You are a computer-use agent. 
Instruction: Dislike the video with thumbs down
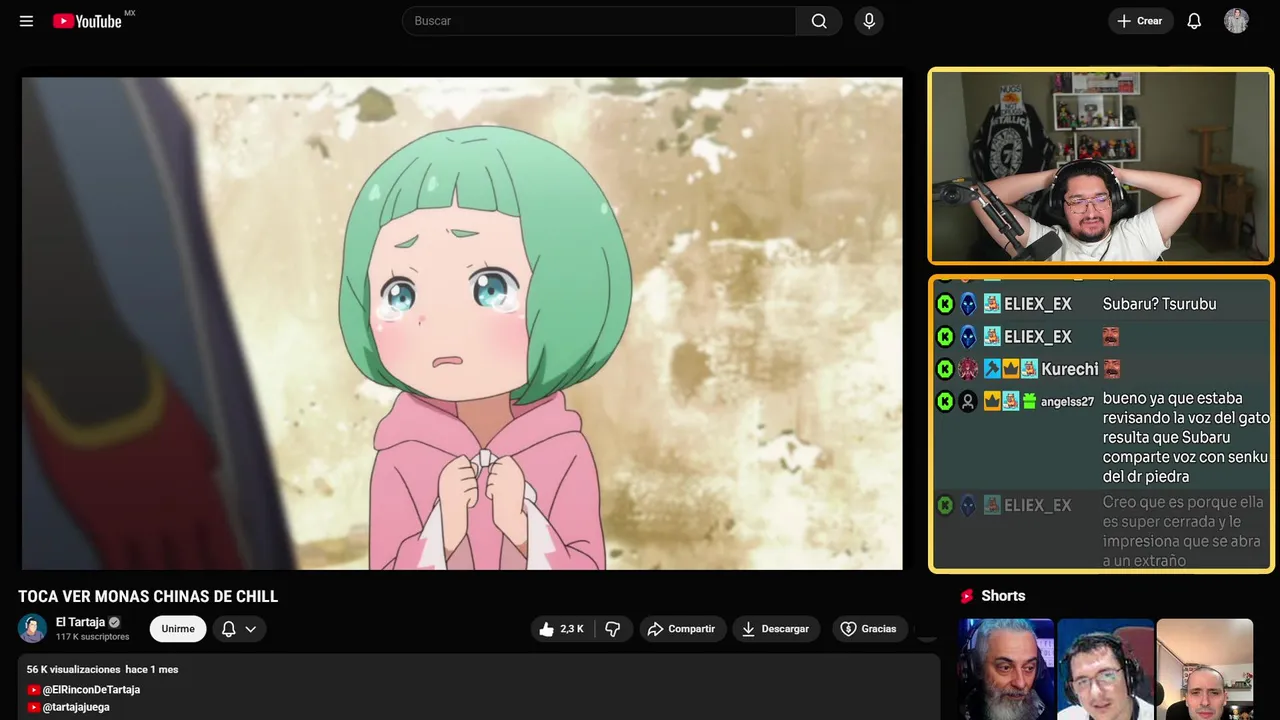click(x=613, y=629)
